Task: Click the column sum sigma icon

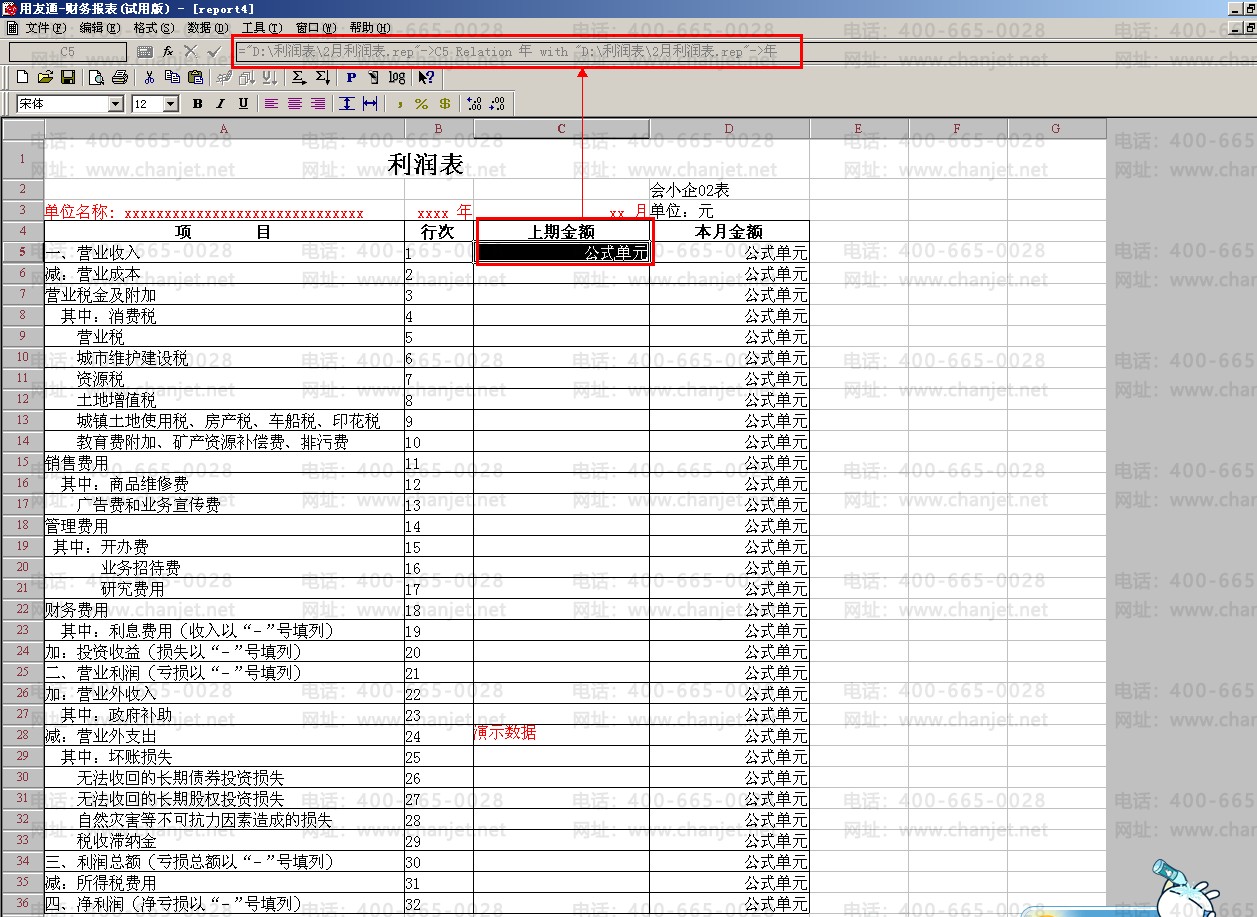Action: pyautogui.click(x=322, y=77)
